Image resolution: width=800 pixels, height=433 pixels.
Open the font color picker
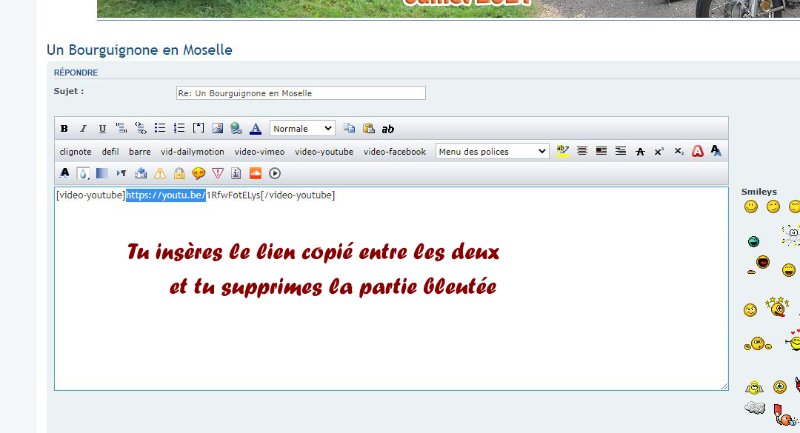255,129
